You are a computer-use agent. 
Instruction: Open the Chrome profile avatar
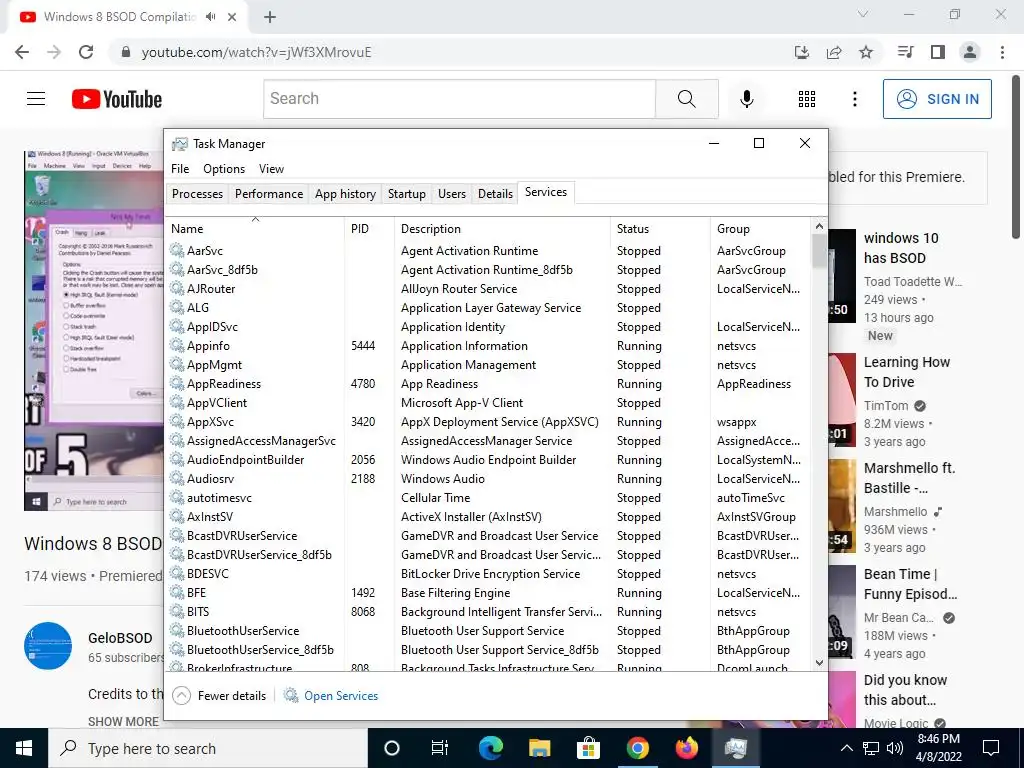(x=970, y=52)
